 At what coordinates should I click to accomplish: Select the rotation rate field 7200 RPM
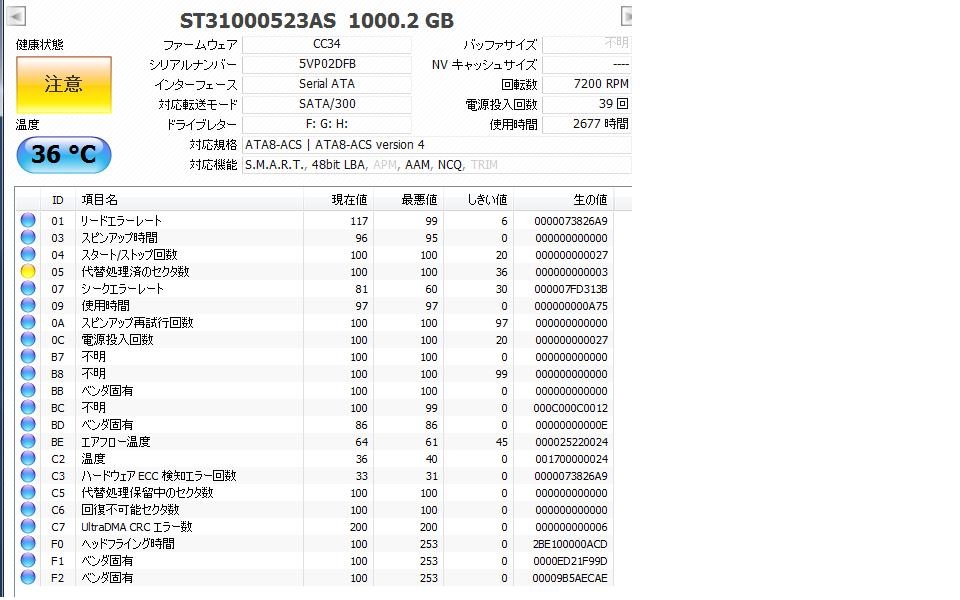tap(587, 84)
